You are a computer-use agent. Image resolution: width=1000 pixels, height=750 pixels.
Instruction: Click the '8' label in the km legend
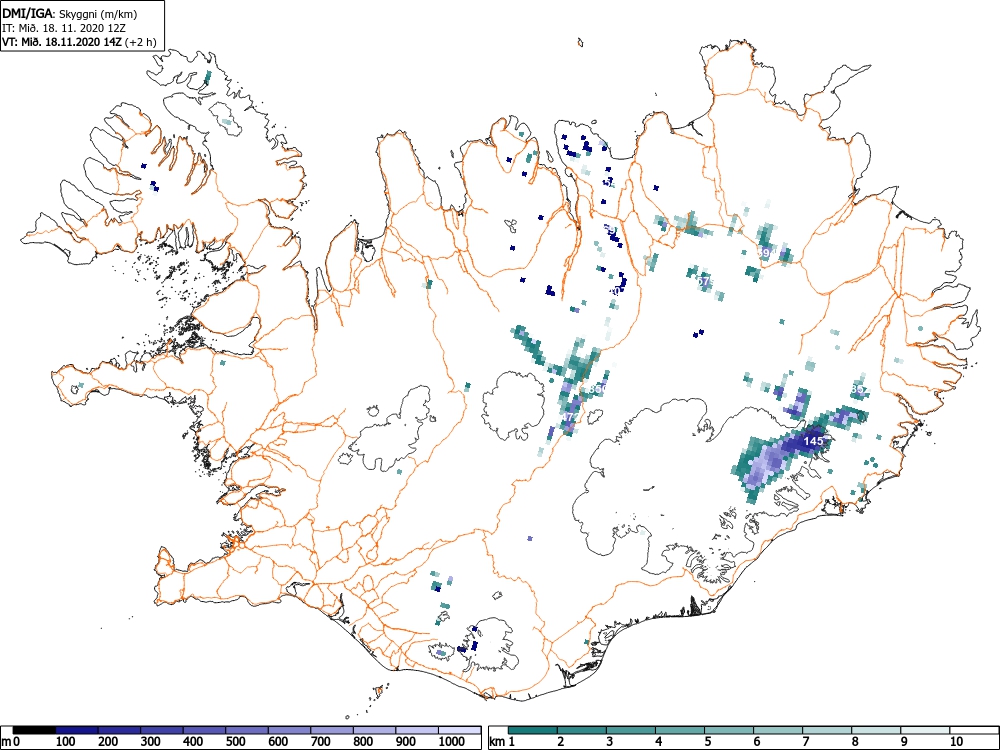click(x=855, y=742)
